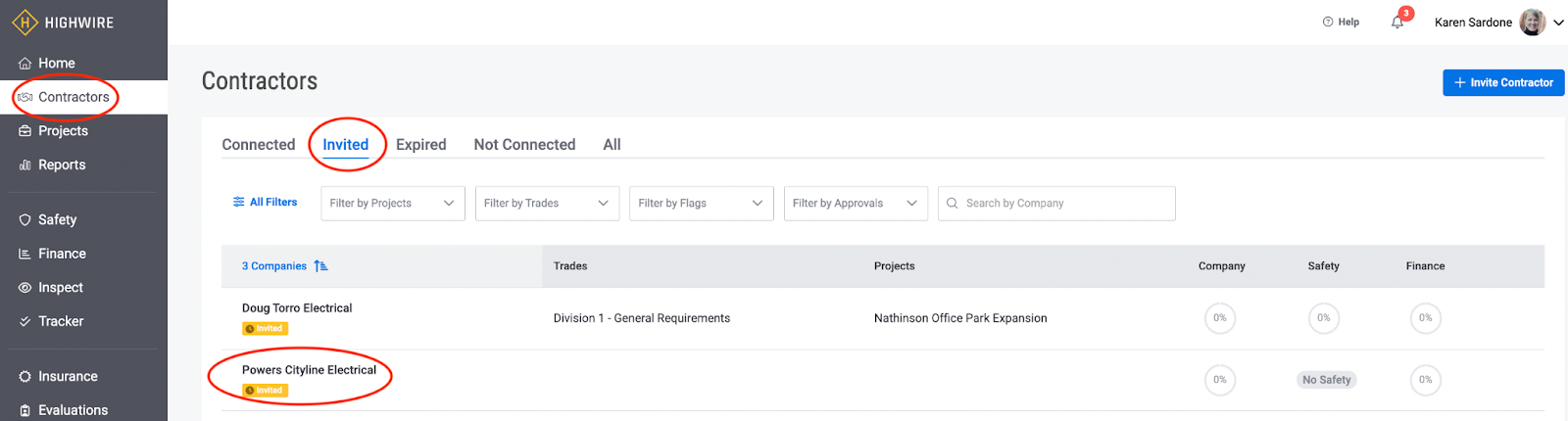This screenshot has height=421, width=1568.
Task: Open Filter by Approvals dropdown
Action: (856, 203)
